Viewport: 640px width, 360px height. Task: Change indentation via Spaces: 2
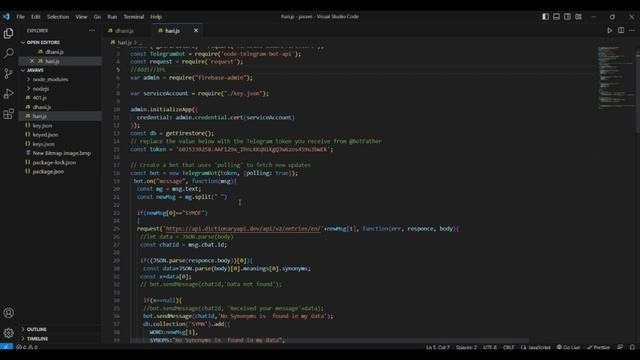[466, 347]
